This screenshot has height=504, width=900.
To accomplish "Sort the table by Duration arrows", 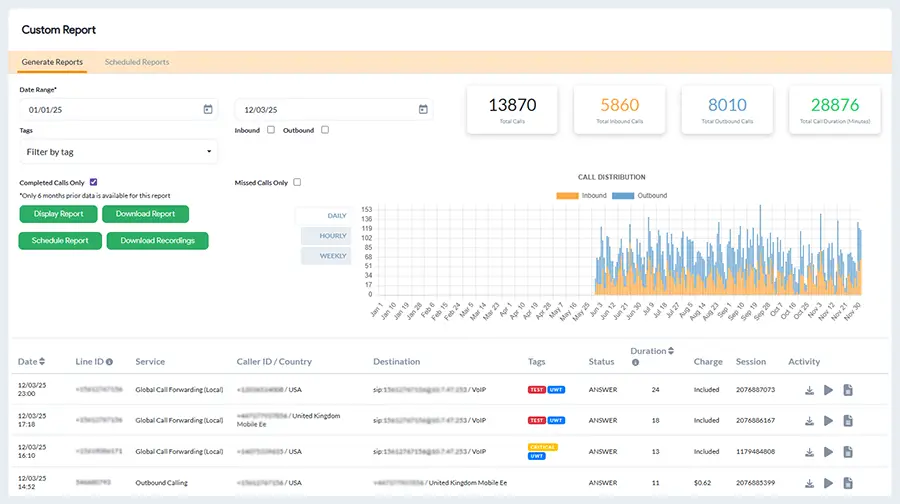I will pyautogui.click(x=669, y=351).
